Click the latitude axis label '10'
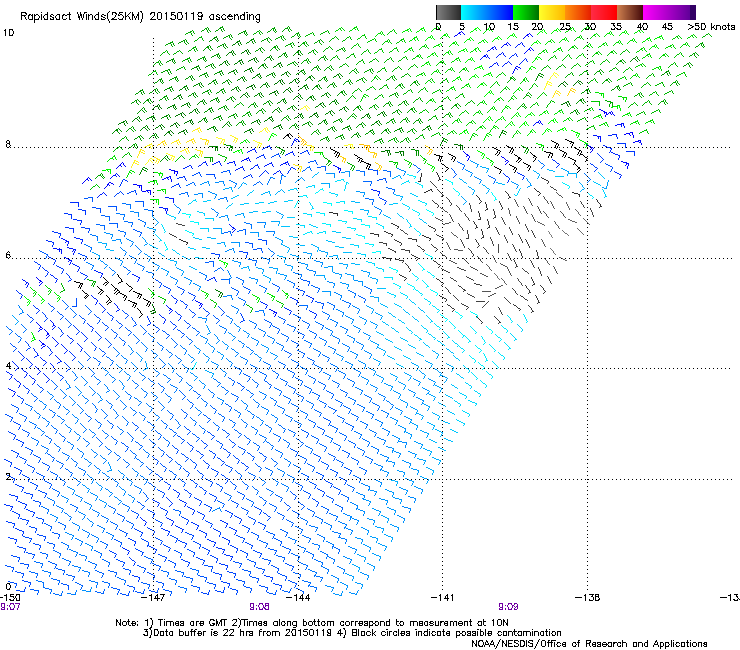This screenshot has height=650, width=740. coord(8,33)
